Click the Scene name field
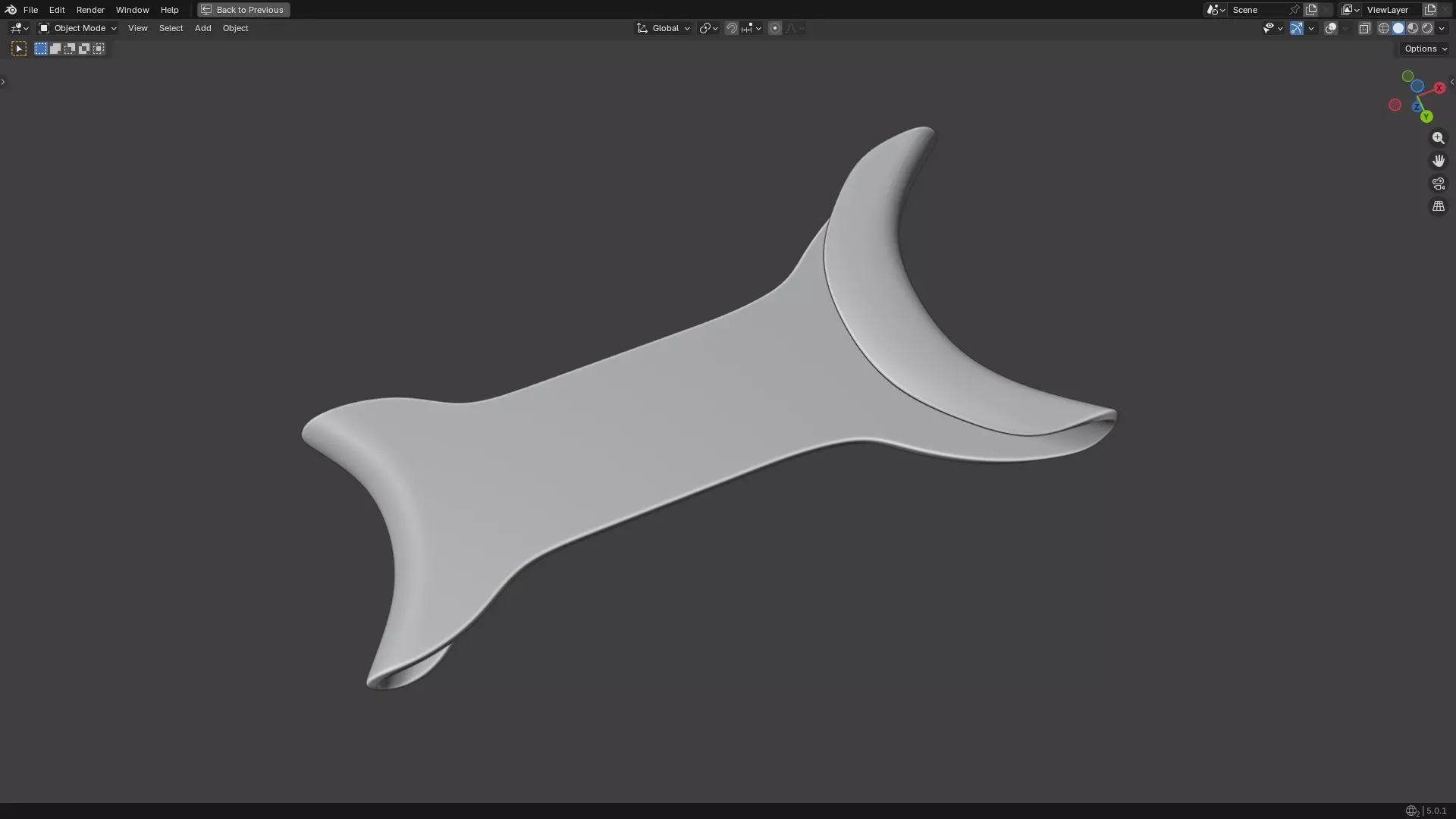Viewport: 1456px width, 819px height. pyautogui.click(x=1257, y=10)
